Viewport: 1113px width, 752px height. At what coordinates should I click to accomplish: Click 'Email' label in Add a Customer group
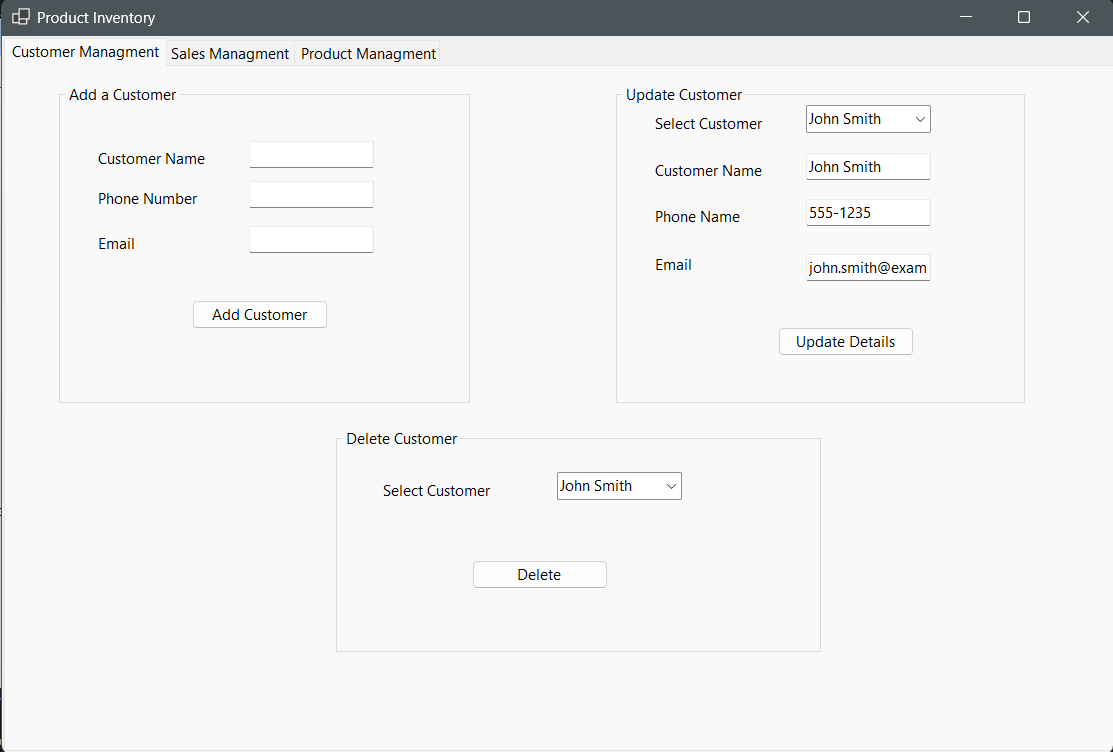pos(116,244)
